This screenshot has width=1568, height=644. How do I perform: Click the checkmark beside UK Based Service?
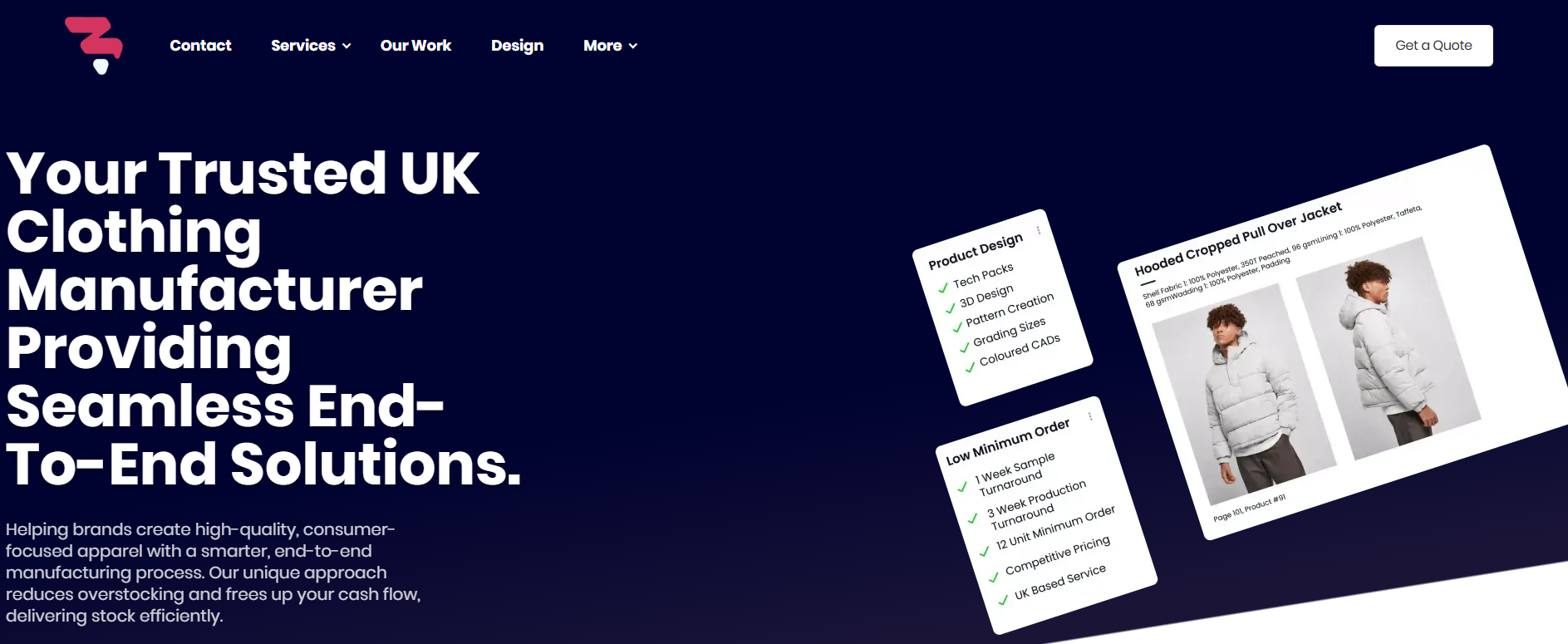point(1003,600)
